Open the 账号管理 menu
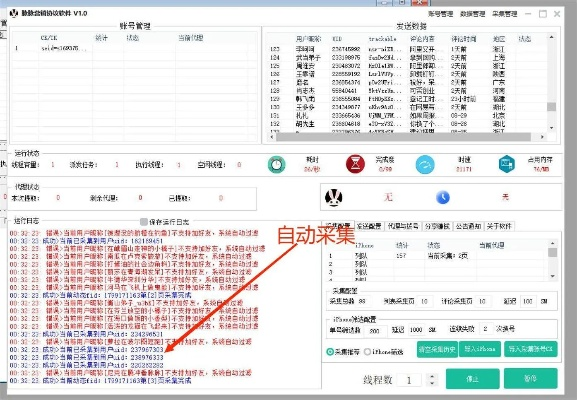577x400 pixels. (x=440, y=14)
